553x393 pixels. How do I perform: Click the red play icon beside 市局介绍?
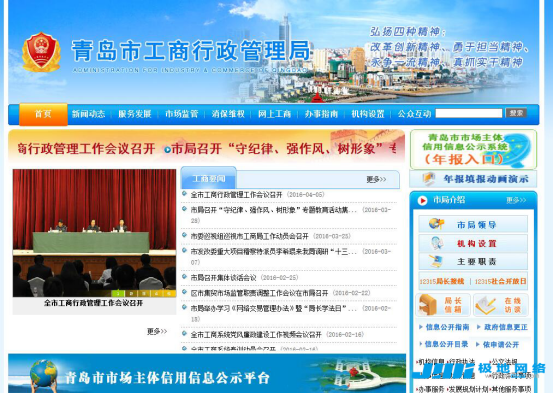[x=422, y=200]
